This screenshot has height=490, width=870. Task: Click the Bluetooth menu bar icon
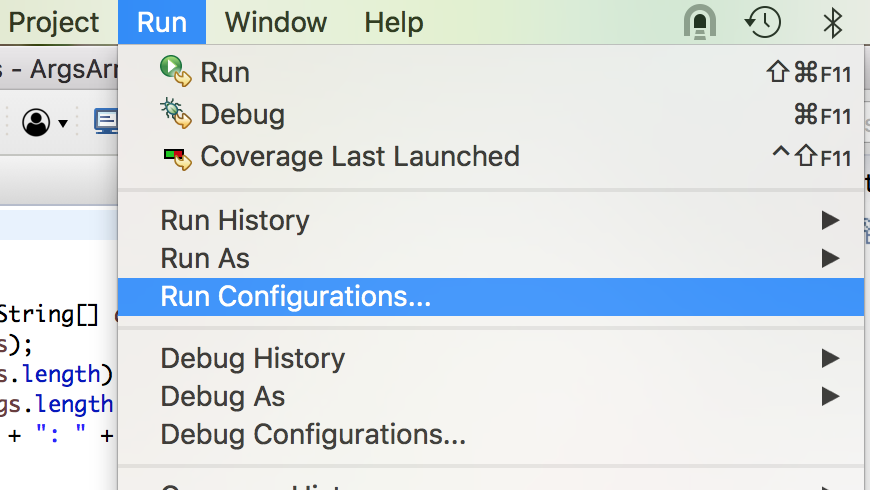[x=832, y=22]
